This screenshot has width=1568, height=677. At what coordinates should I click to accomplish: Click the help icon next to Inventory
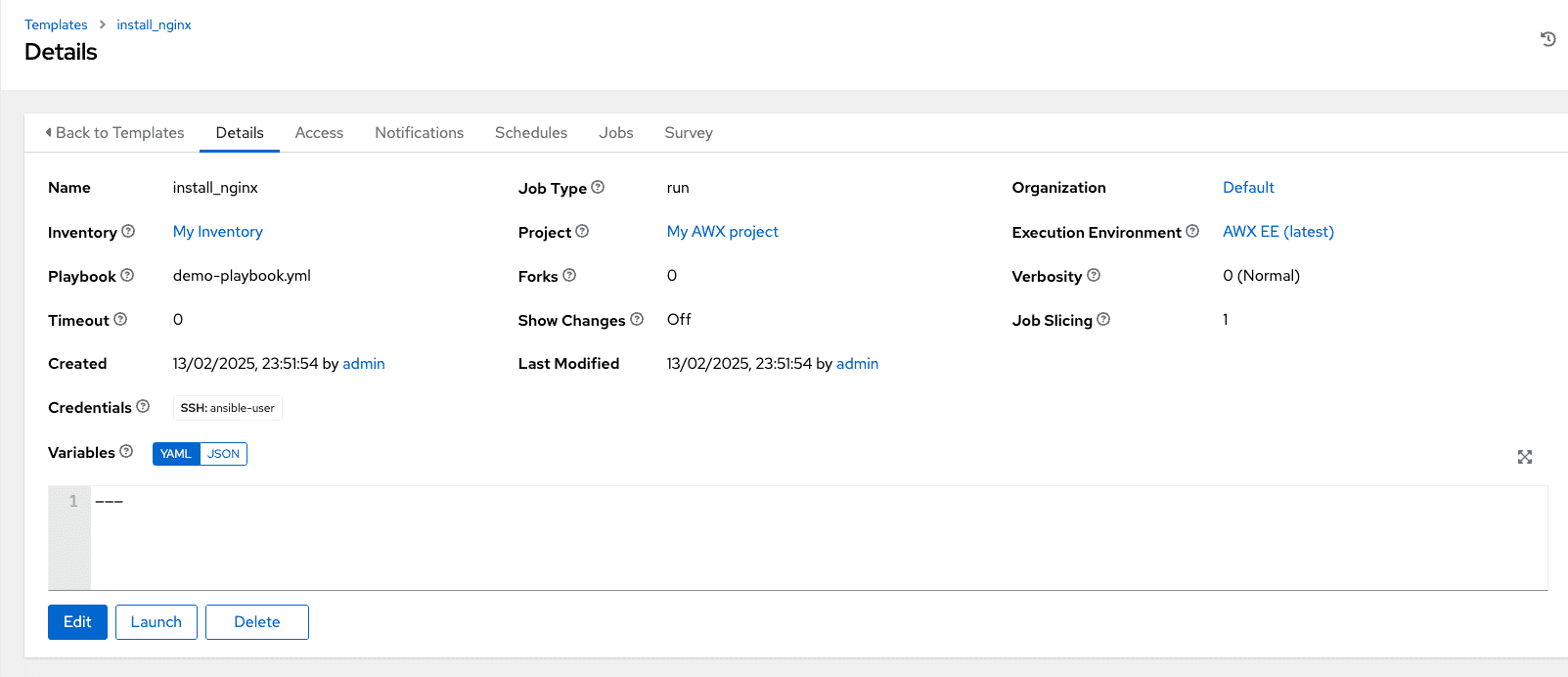click(128, 231)
